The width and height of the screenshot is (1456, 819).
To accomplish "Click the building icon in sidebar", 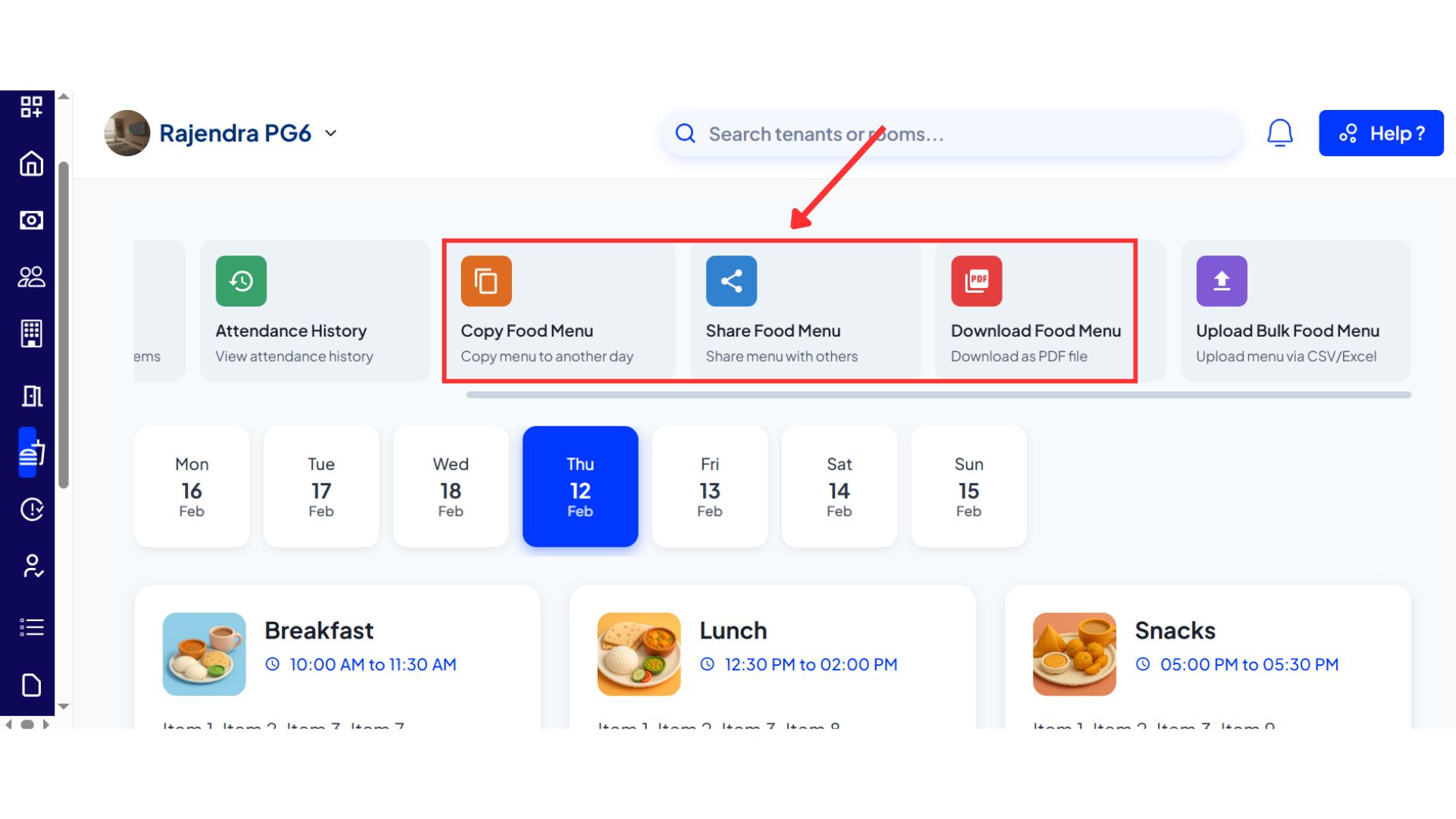I will [x=31, y=334].
